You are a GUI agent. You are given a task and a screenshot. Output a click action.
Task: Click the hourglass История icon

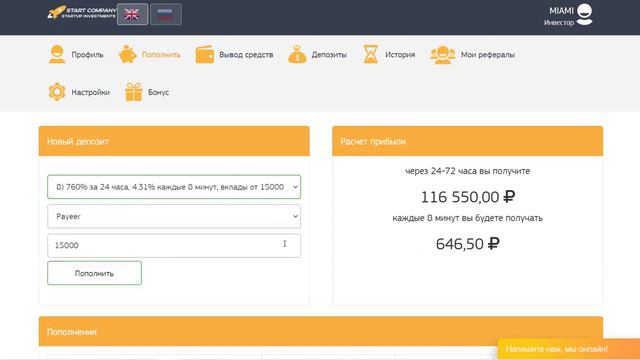(371, 54)
